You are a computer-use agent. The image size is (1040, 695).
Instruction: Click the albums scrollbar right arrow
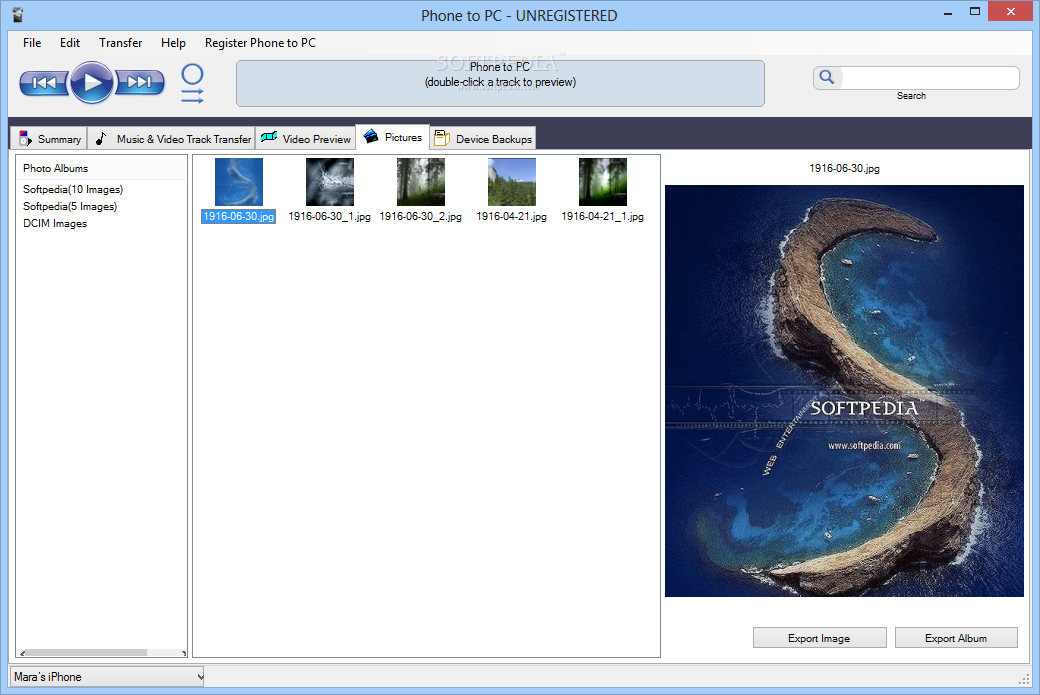184,653
